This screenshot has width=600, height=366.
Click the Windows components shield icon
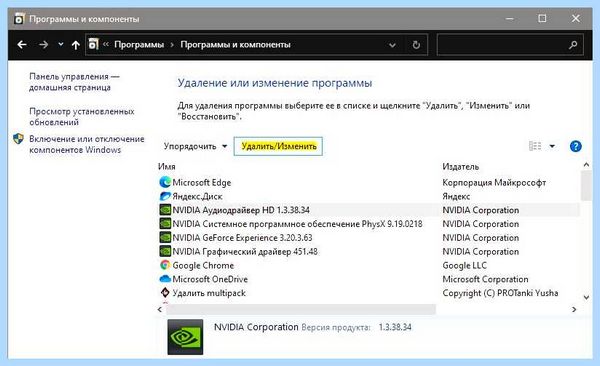pos(18,139)
